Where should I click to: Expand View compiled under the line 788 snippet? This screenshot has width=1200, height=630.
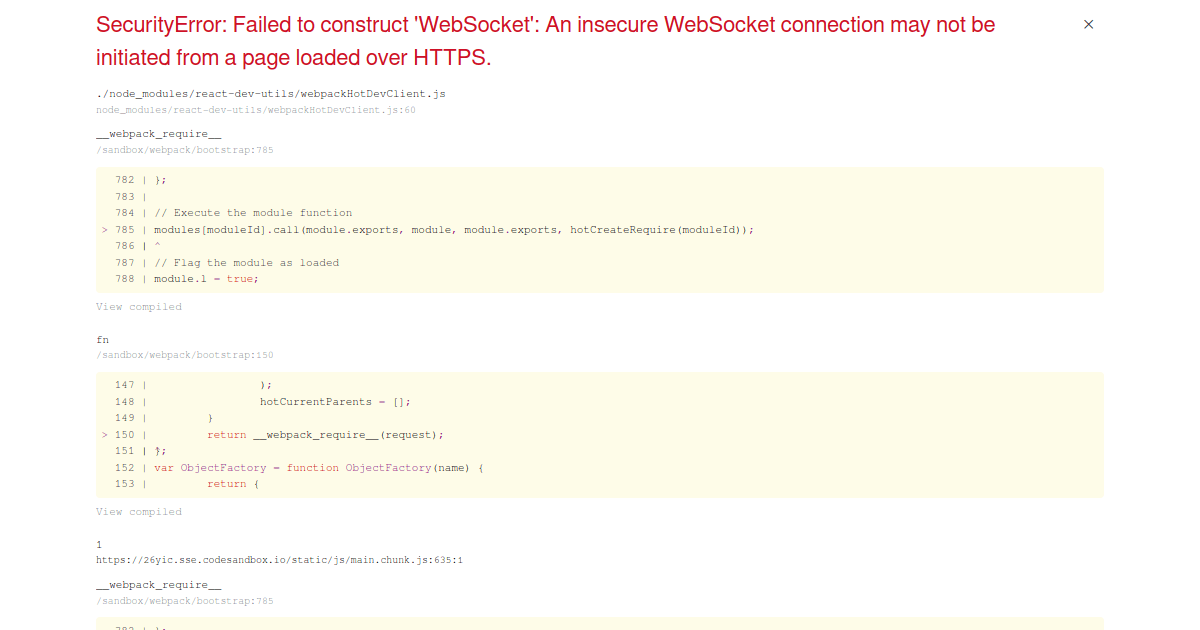(139, 307)
